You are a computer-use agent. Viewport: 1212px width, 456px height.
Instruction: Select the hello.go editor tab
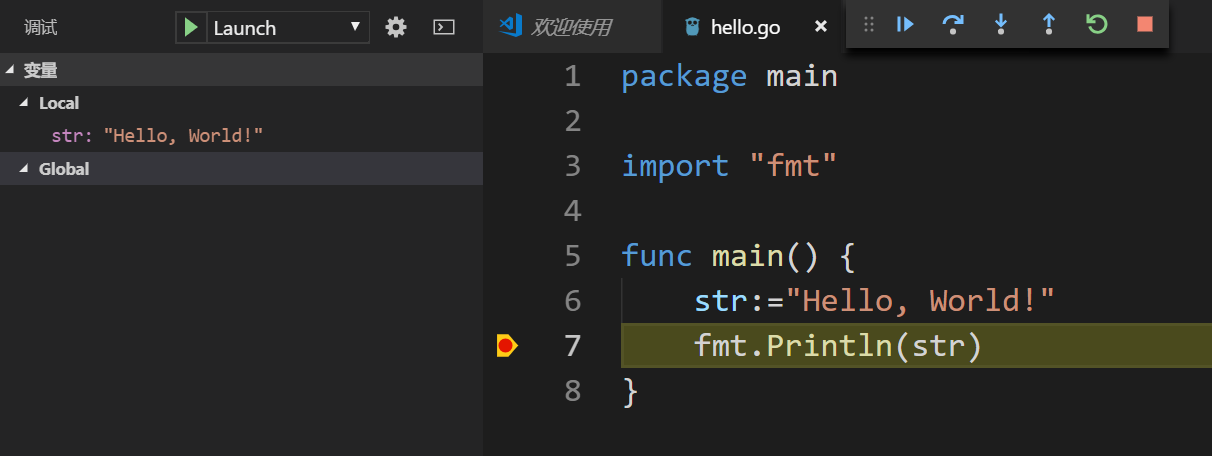point(744,27)
